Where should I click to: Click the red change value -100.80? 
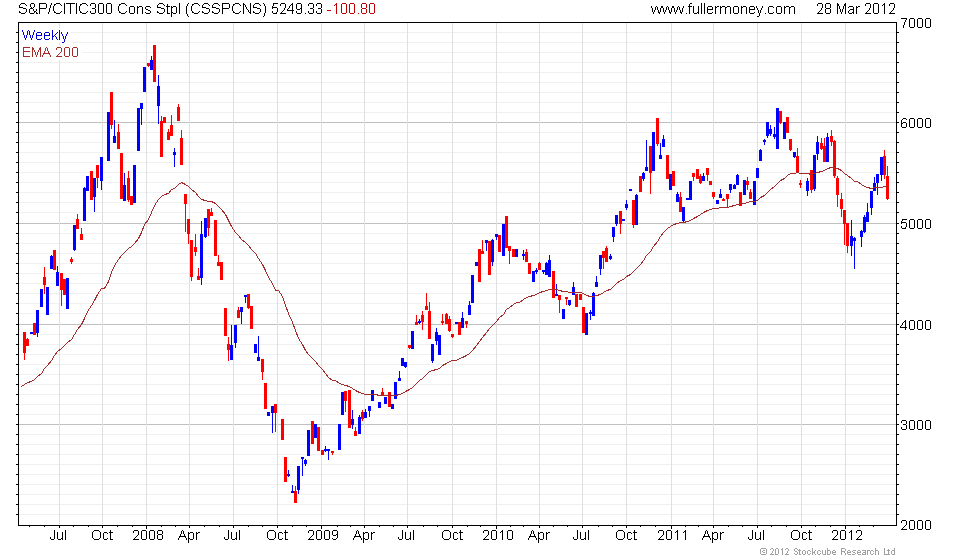click(x=351, y=9)
